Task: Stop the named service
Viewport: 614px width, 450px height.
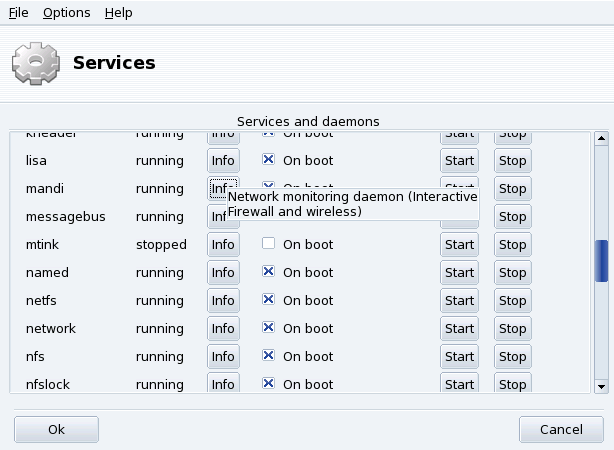Action: coord(512,272)
